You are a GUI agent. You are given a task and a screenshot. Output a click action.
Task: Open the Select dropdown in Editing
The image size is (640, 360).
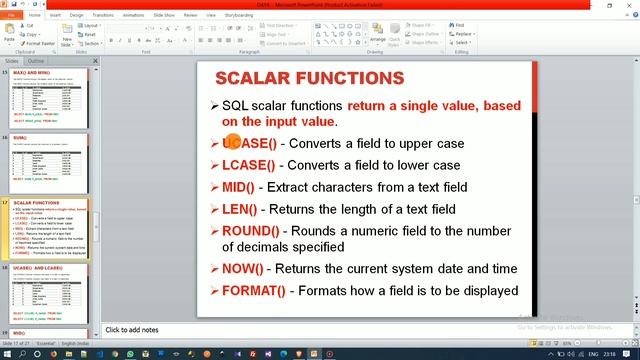460,42
